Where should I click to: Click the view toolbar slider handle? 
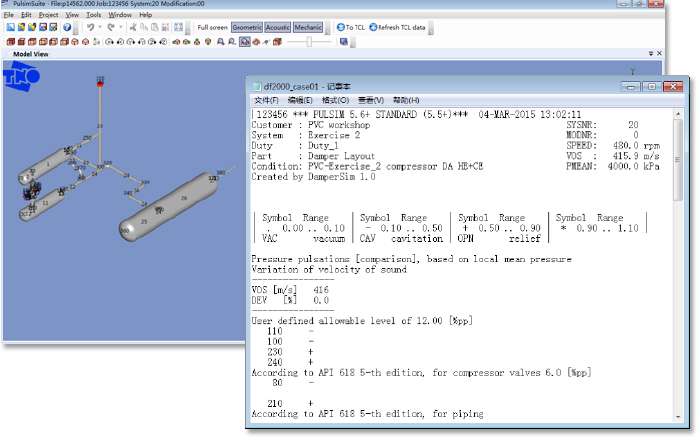pyautogui.click(x=309, y=42)
